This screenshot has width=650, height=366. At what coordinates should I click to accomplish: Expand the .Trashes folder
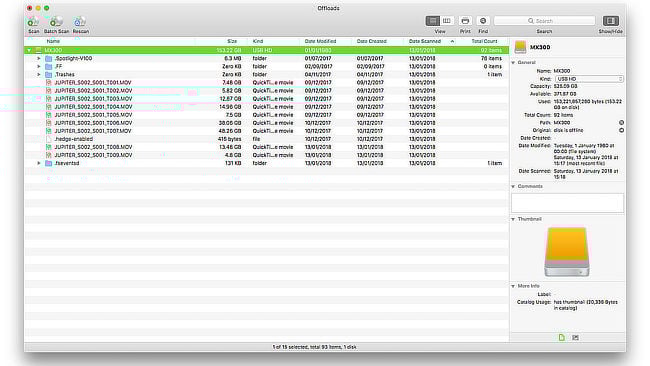39,75
